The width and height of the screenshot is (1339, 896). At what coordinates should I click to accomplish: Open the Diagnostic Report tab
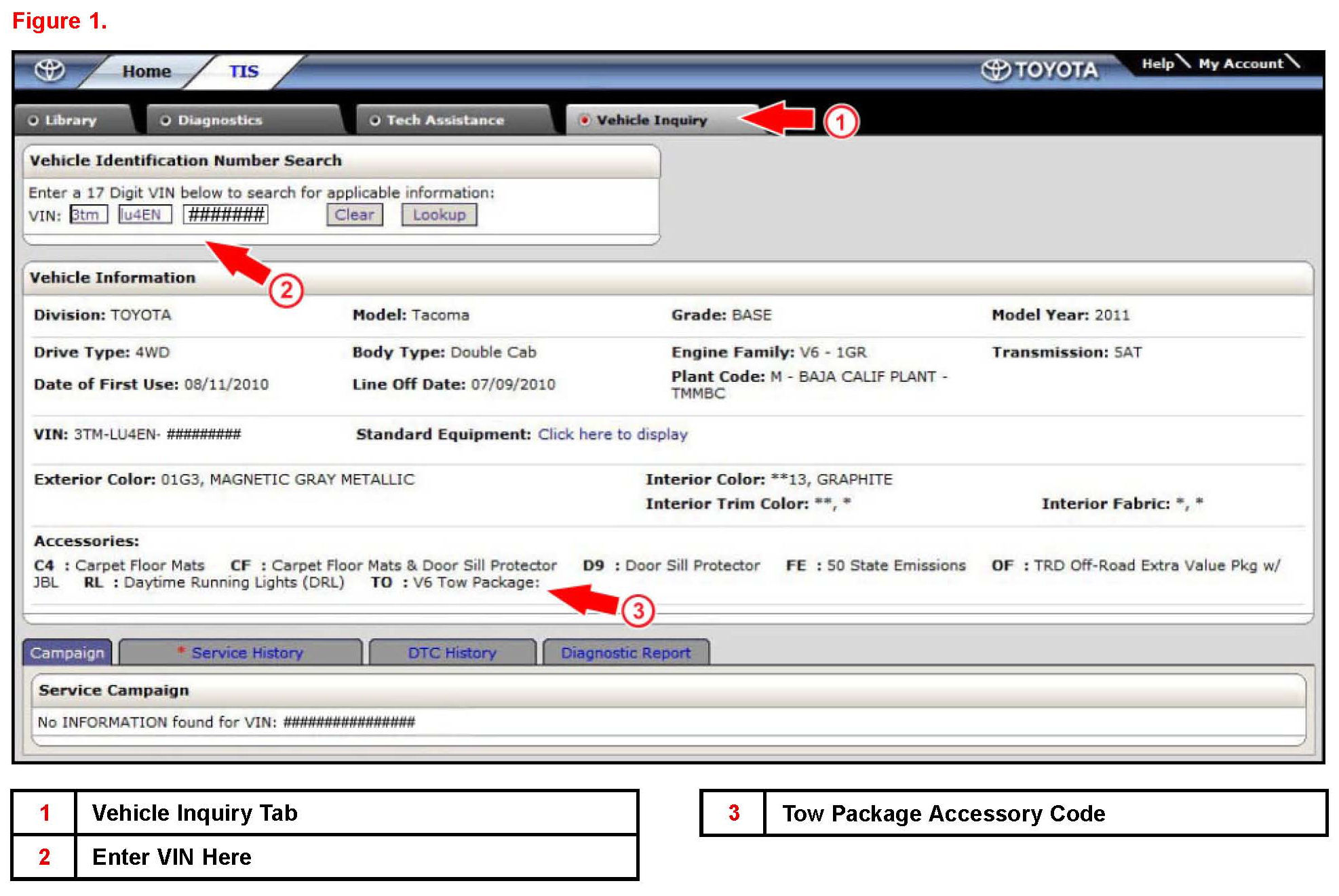[x=626, y=652]
